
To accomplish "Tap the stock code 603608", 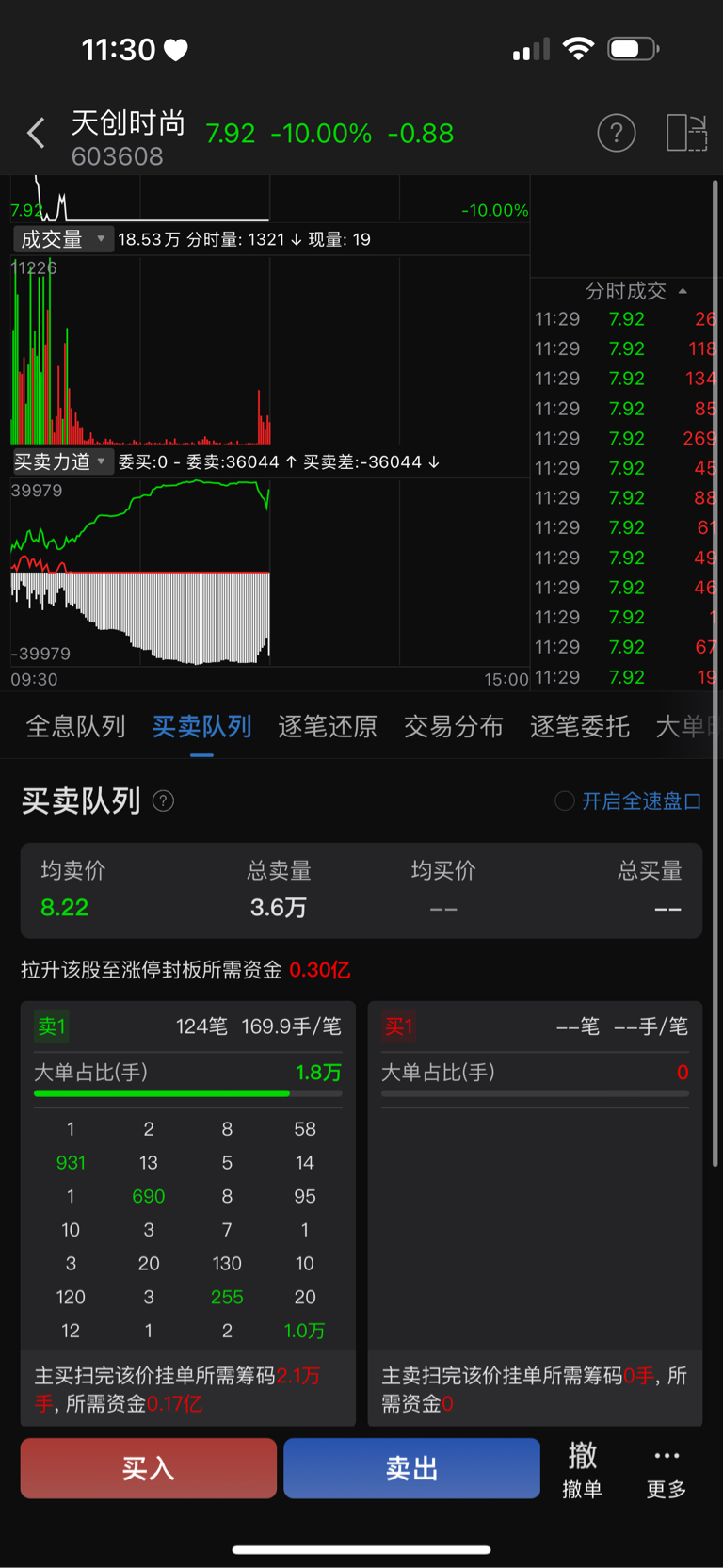I will pyautogui.click(x=118, y=156).
